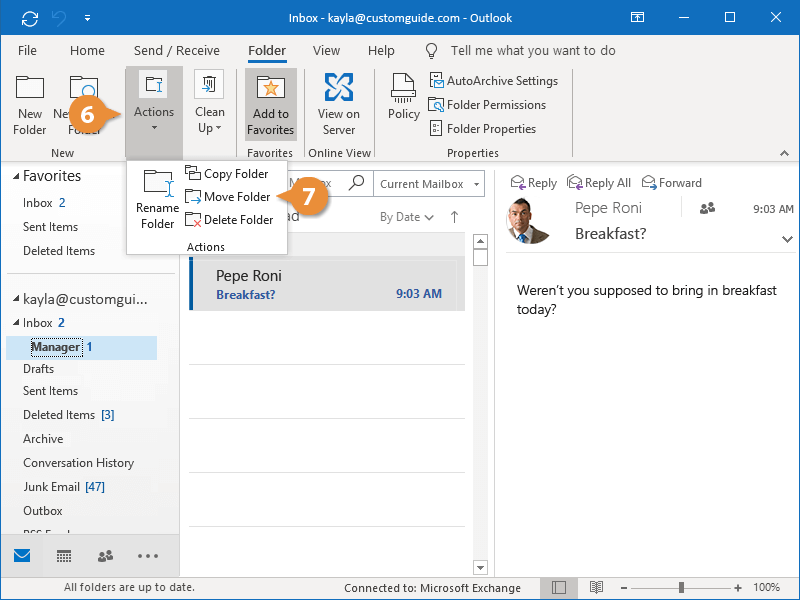Screen dimensions: 800x600
Task: Open the Current Mailbox scope dropdown
Action: [x=429, y=184]
